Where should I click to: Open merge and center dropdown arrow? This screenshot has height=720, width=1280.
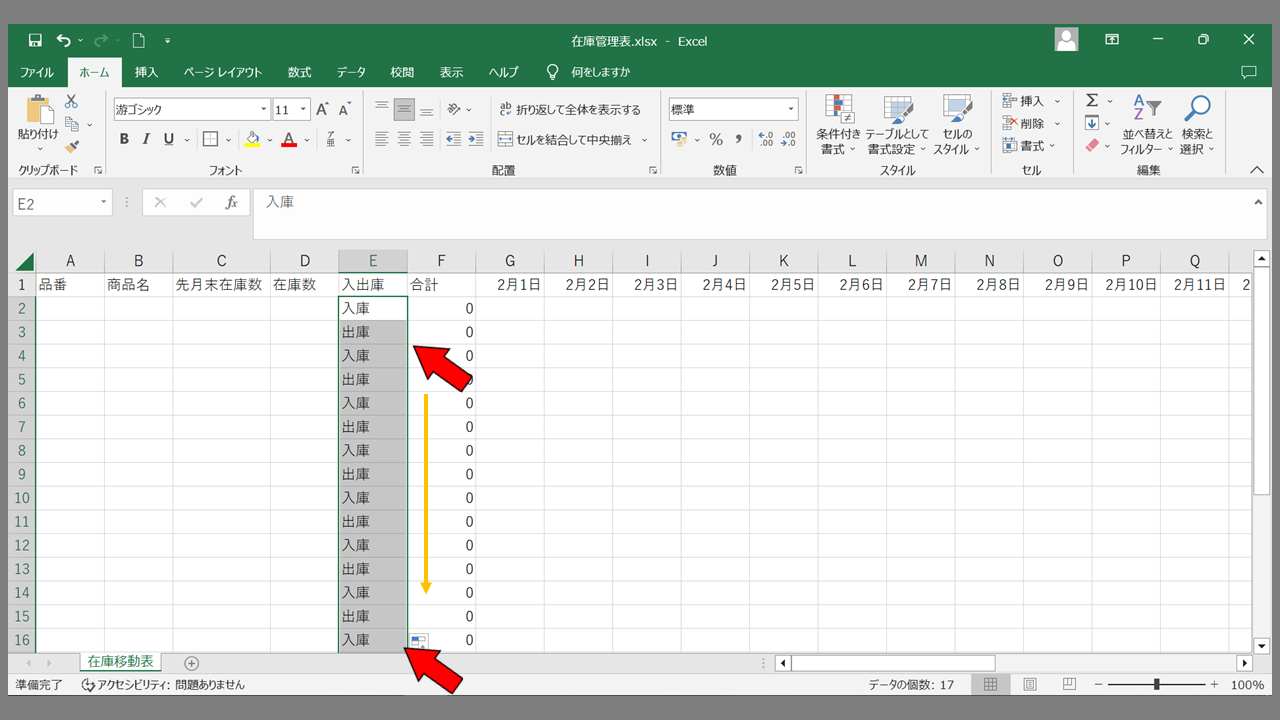(645, 140)
